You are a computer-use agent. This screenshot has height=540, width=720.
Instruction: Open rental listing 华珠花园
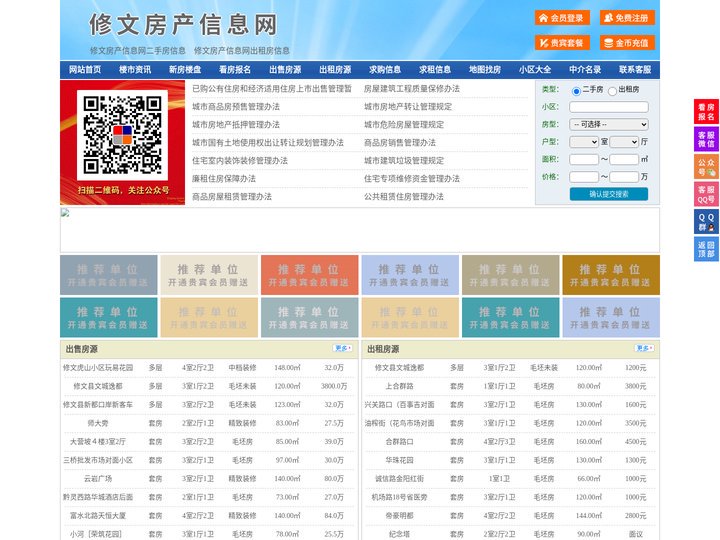[x=399, y=460]
